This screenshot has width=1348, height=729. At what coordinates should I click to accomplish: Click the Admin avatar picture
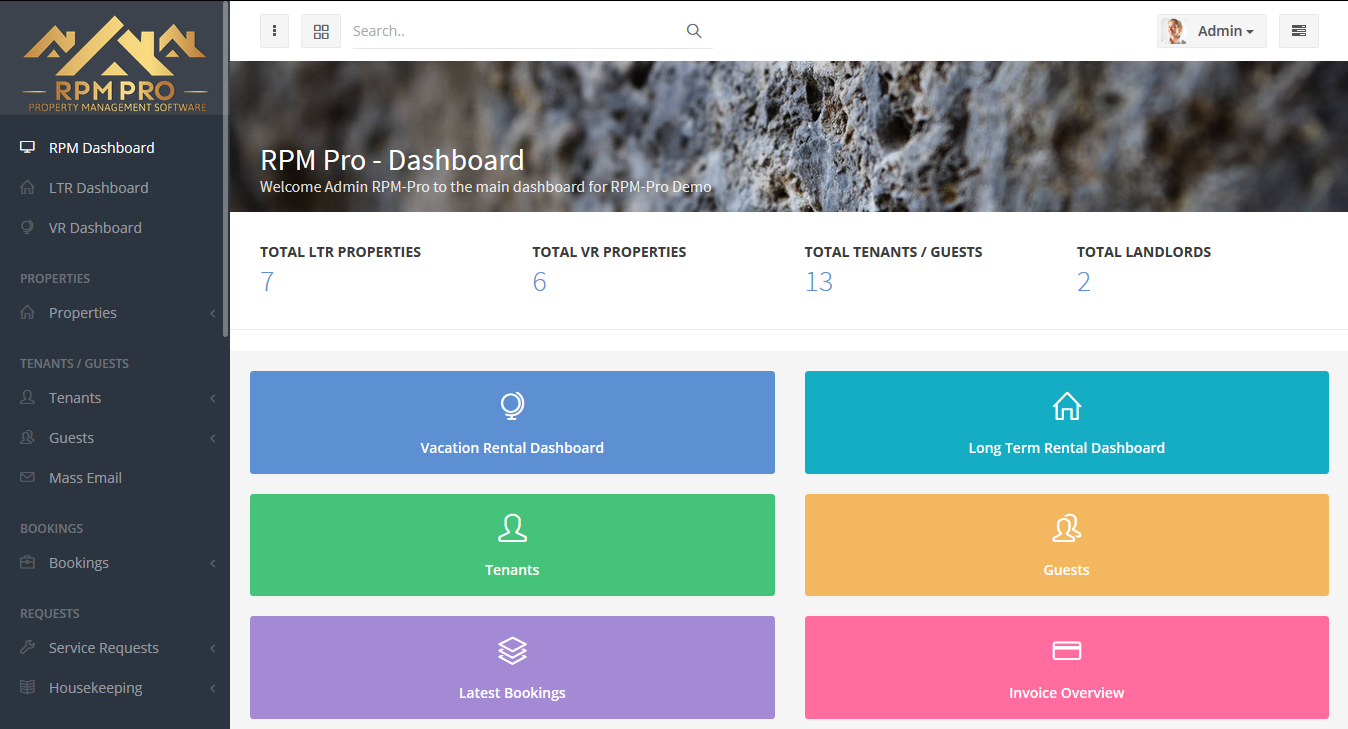[1174, 31]
